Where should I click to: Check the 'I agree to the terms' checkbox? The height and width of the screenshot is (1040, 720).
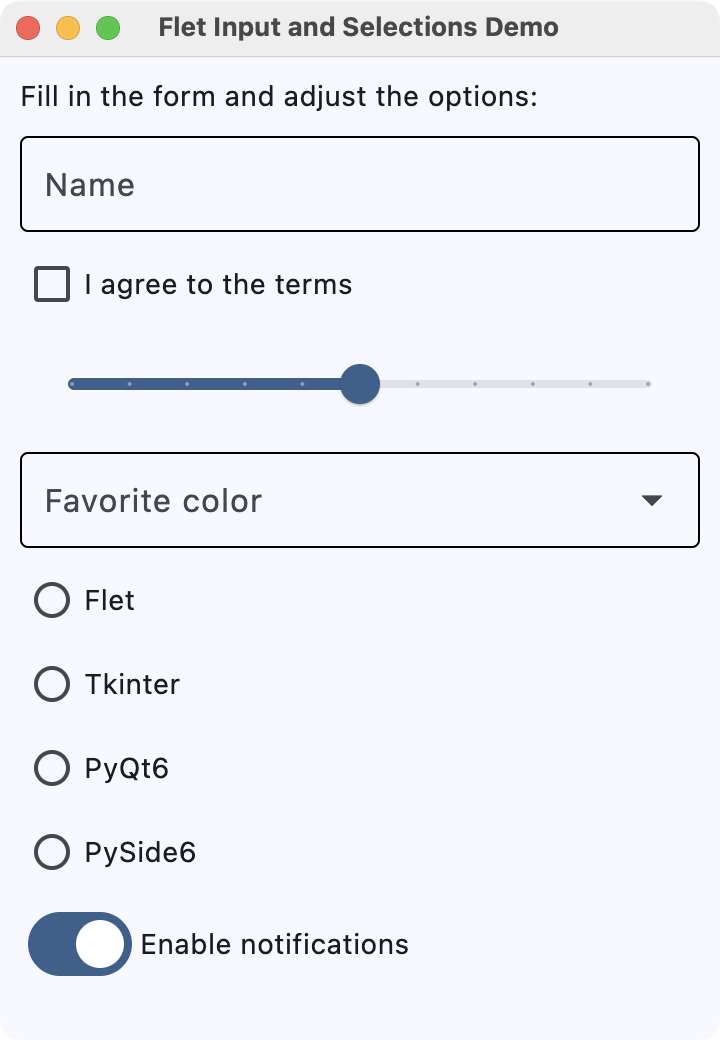click(x=51, y=284)
